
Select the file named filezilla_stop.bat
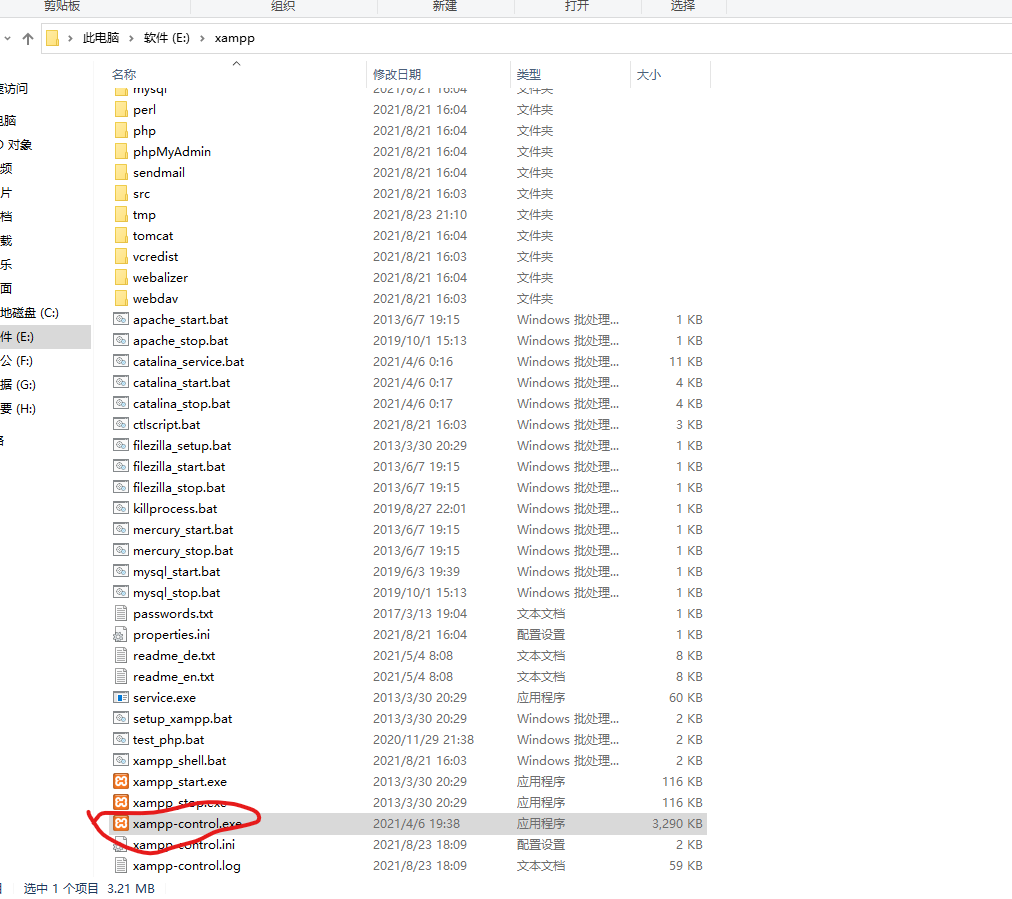(x=179, y=487)
